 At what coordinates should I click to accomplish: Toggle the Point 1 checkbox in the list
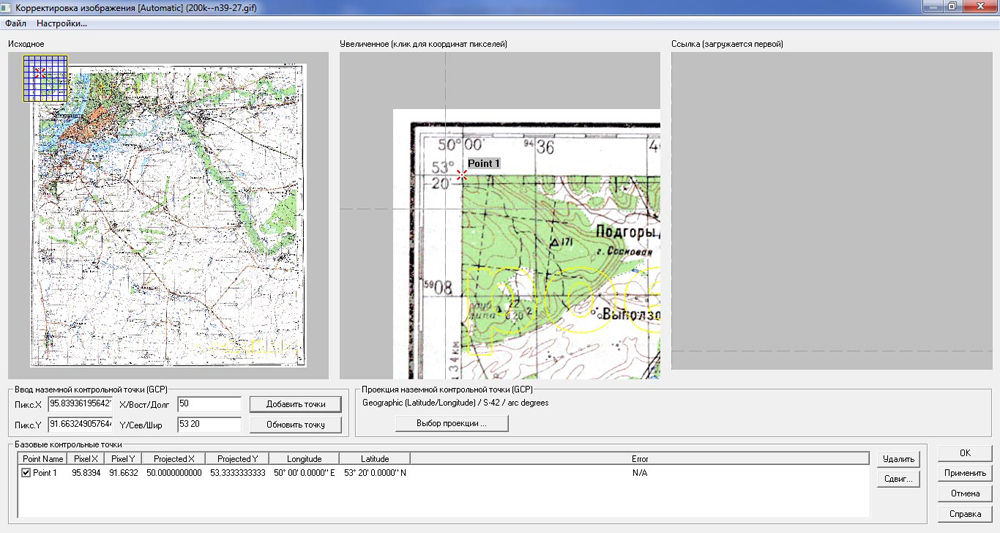pyautogui.click(x=26, y=472)
